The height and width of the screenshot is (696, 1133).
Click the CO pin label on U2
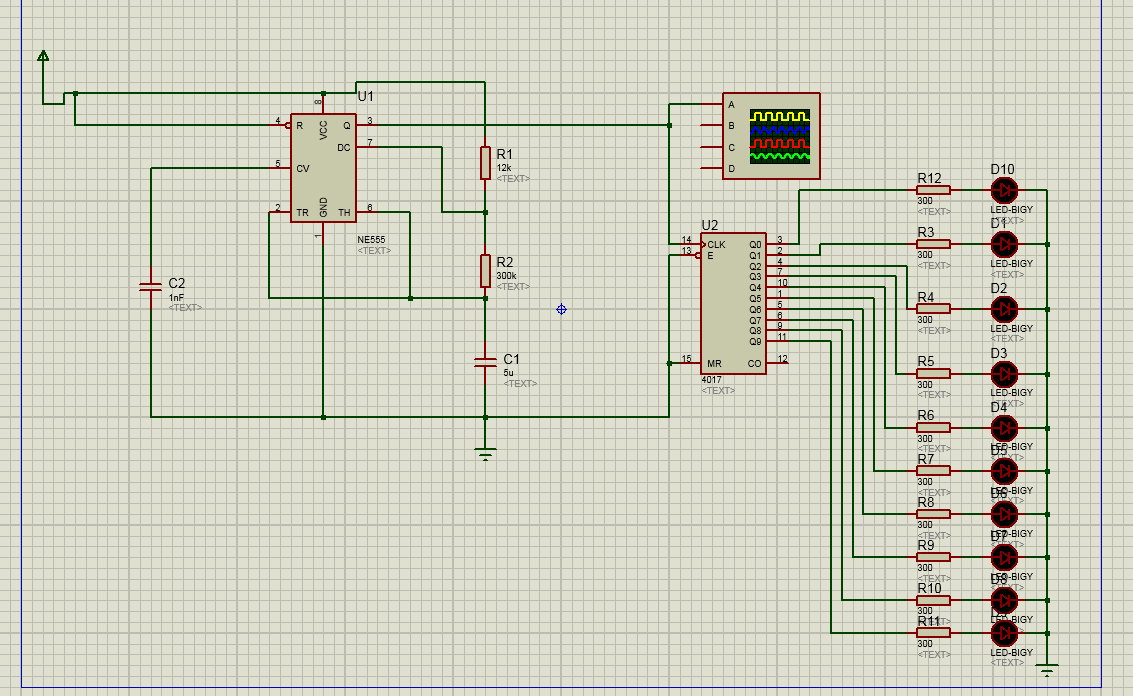pyautogui.click(x=754, y=364)
